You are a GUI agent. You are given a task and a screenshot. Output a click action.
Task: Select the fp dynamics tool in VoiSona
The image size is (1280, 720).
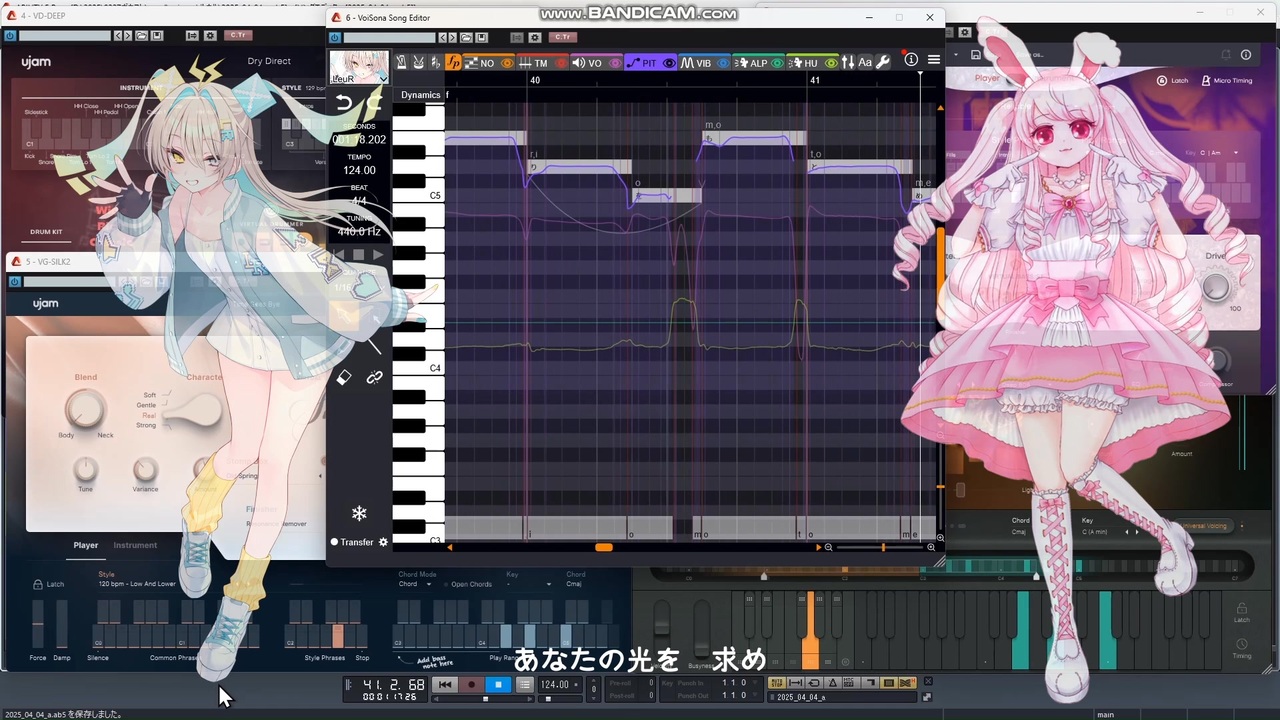[x=453, y=63]
